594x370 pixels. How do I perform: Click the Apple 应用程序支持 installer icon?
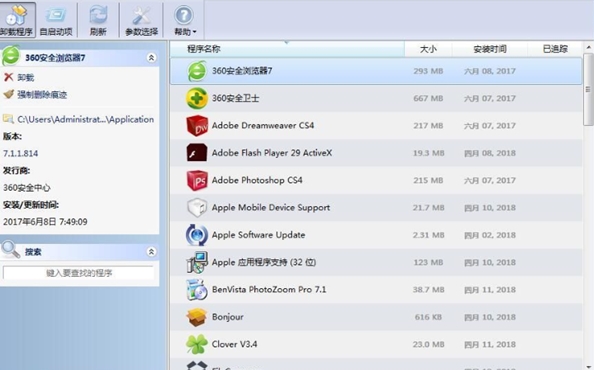coord(197,262)
